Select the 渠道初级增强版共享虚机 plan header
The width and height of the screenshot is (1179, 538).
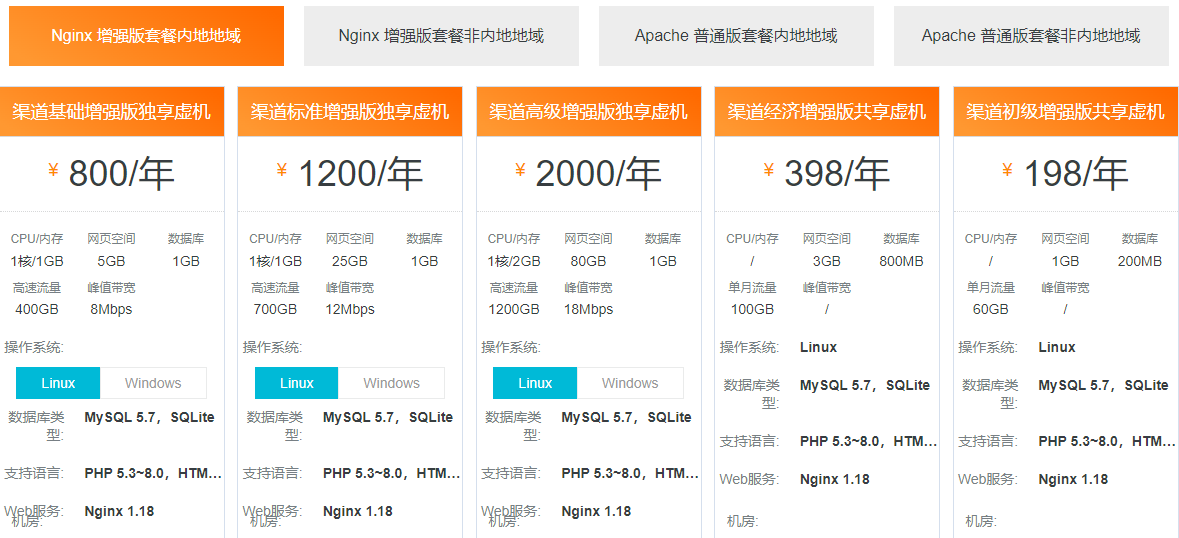click(1066, 111)
